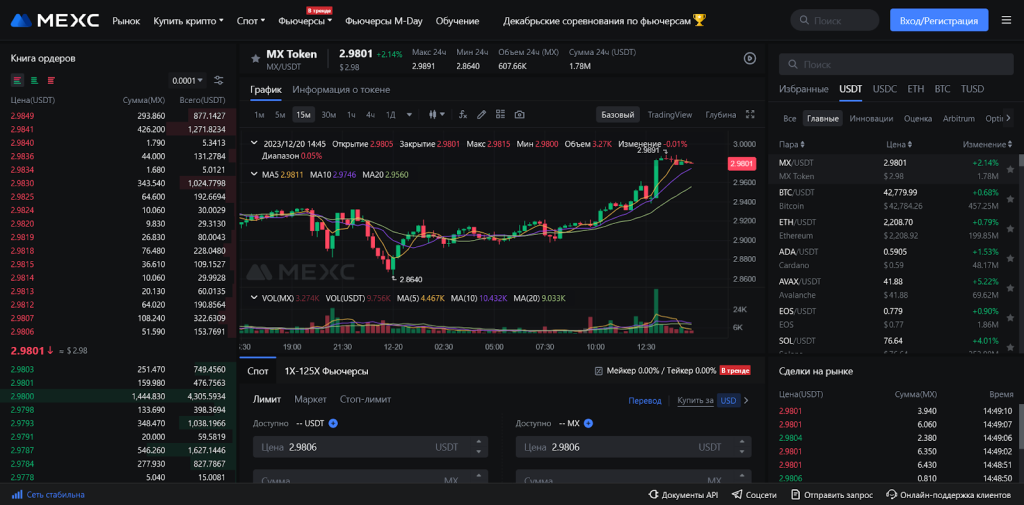Open Декабрьские соревнования по фьючерсам link
The height and width of the screenshot is (505, 1024).
point(604,21)
